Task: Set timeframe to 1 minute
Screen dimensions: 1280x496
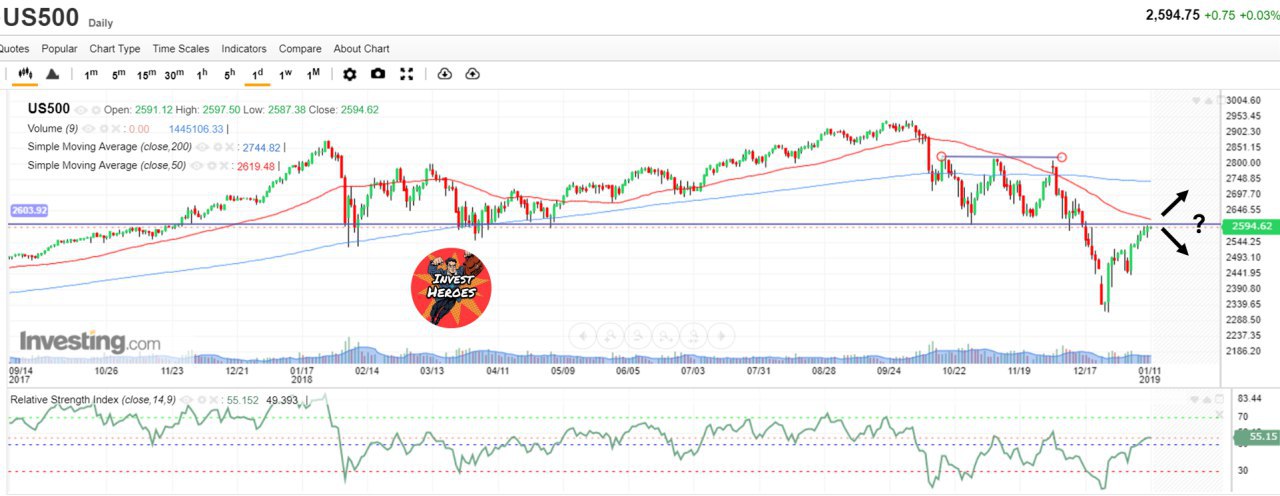Action: pos(91,74)
